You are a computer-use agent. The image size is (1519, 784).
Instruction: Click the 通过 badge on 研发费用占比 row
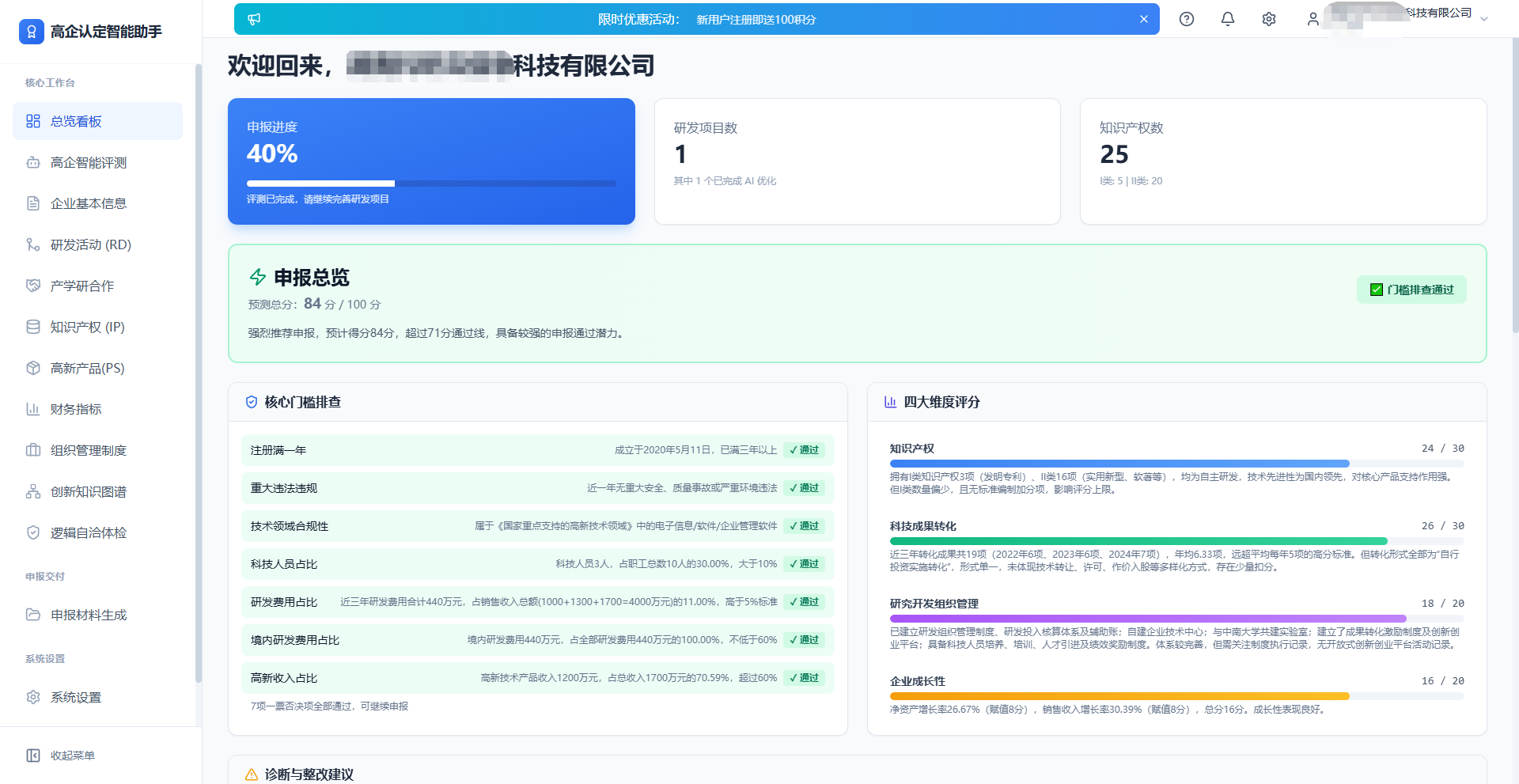(x=805, y=602)
